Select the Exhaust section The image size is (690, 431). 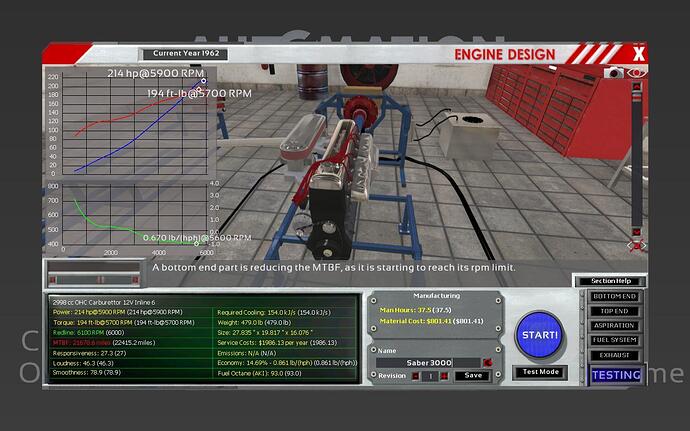[x=614, y=353]
